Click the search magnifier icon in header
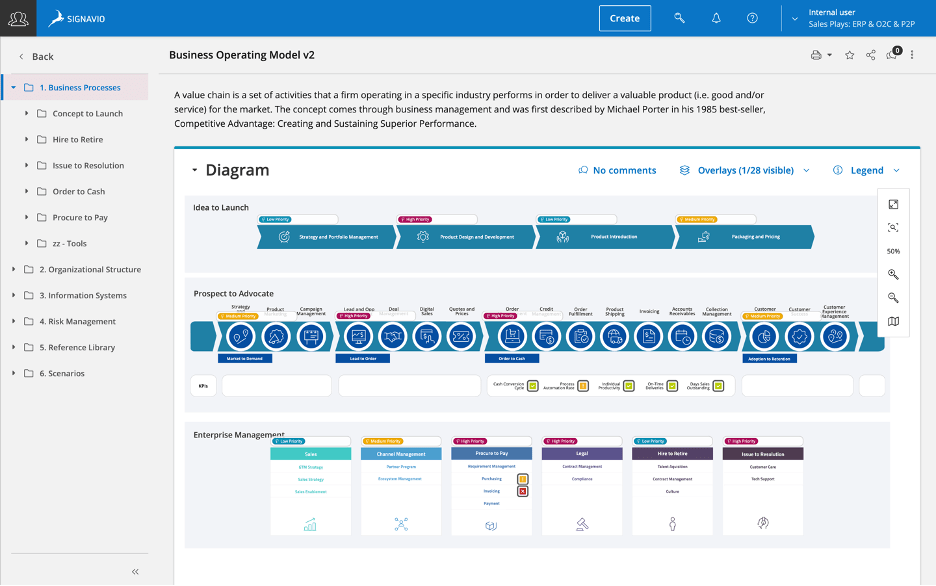Viewport: 936px width, 586px height. [x=680, y=18]
